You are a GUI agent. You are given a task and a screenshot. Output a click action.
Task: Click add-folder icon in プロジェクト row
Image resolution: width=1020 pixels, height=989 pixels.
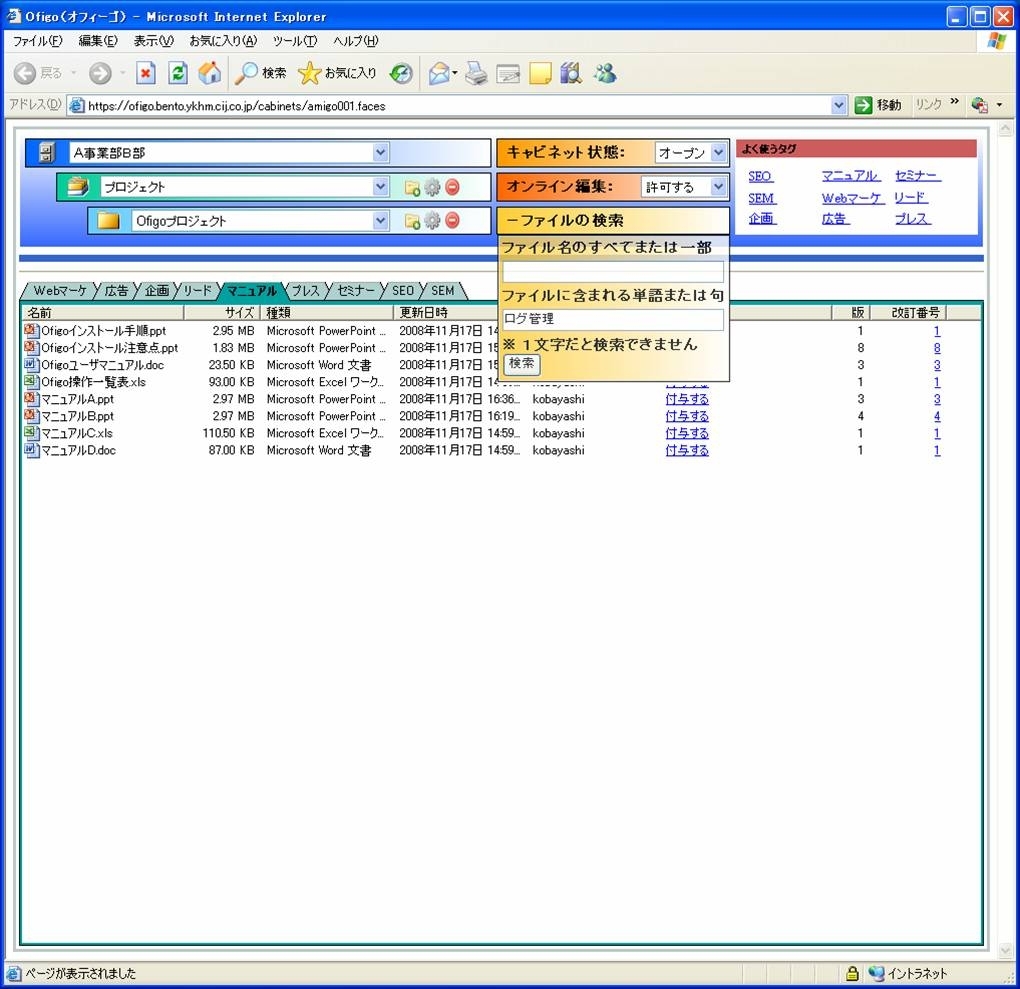[x=412, y=187]
